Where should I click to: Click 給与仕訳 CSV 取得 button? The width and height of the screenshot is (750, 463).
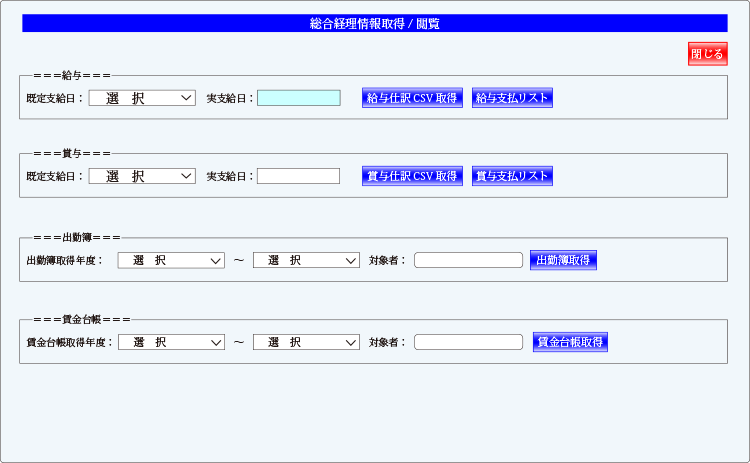[412, 98]
